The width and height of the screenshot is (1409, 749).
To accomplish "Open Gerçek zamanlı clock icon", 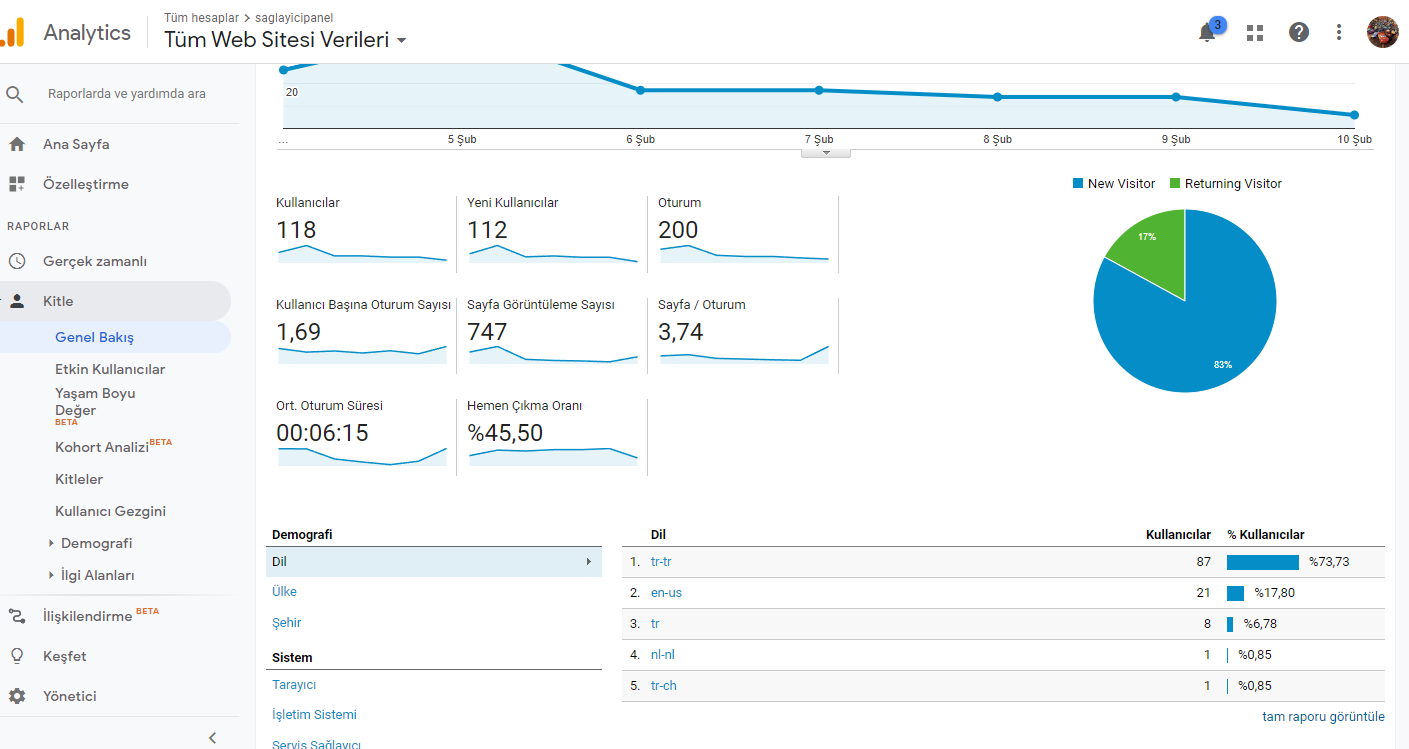I will (x=16, y=261).
